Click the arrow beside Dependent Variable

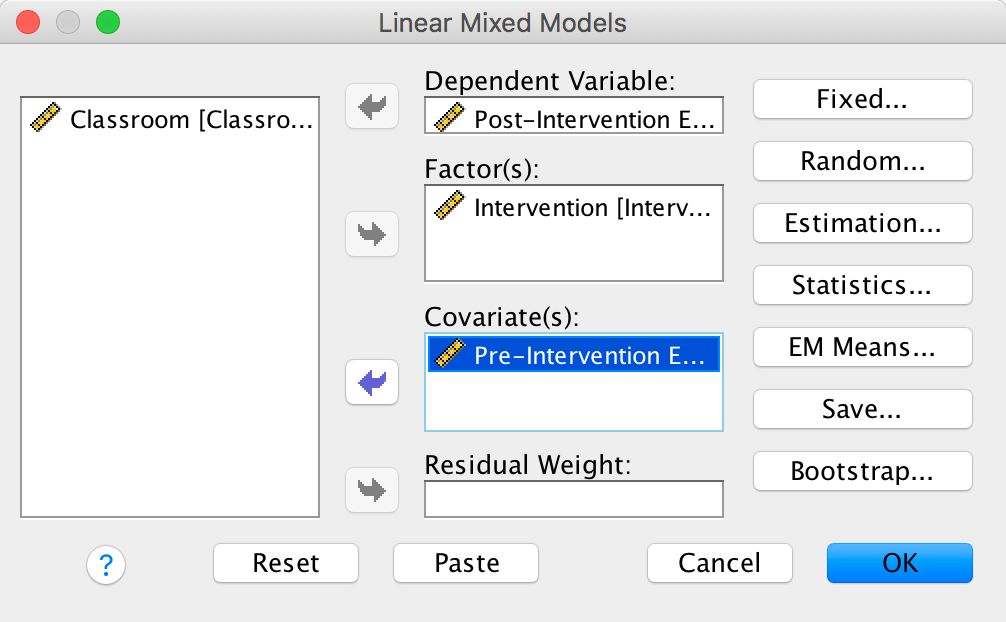pyautogui.click(x=372, y=107)
